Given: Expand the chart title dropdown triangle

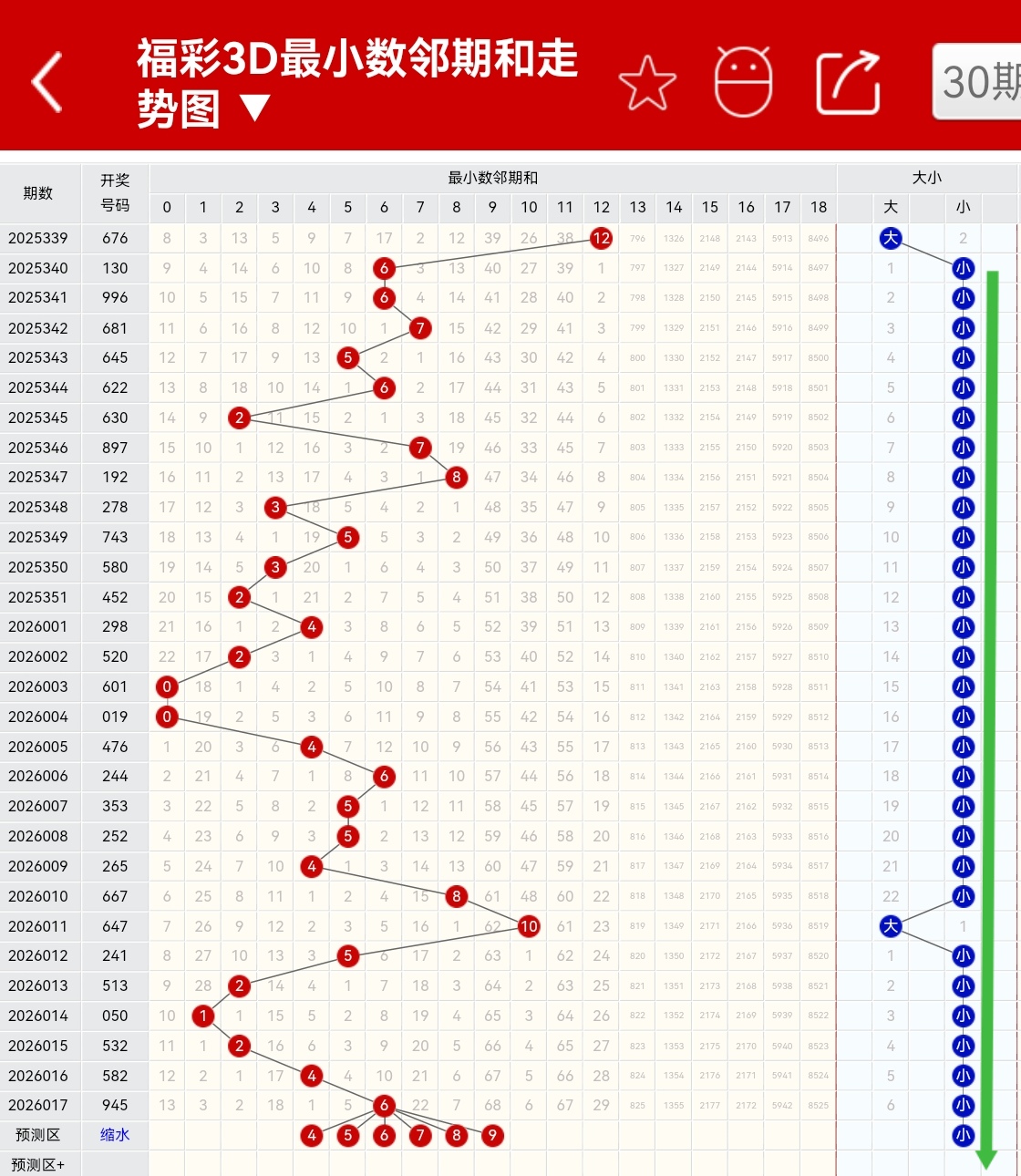Looking at the screenshot, I should tap(254, 109).
